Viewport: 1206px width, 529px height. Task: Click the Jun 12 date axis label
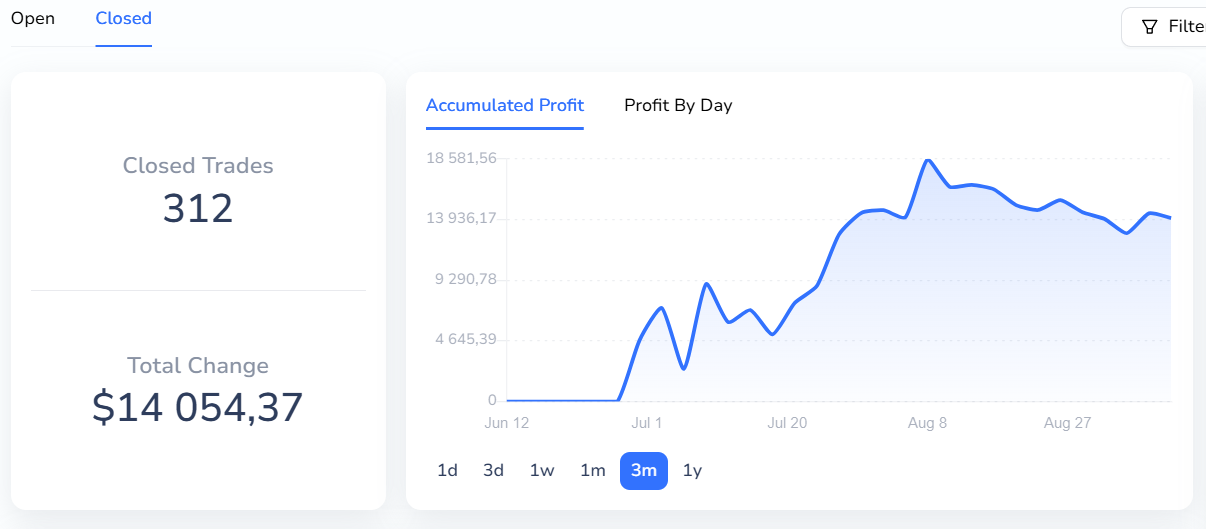507,423
